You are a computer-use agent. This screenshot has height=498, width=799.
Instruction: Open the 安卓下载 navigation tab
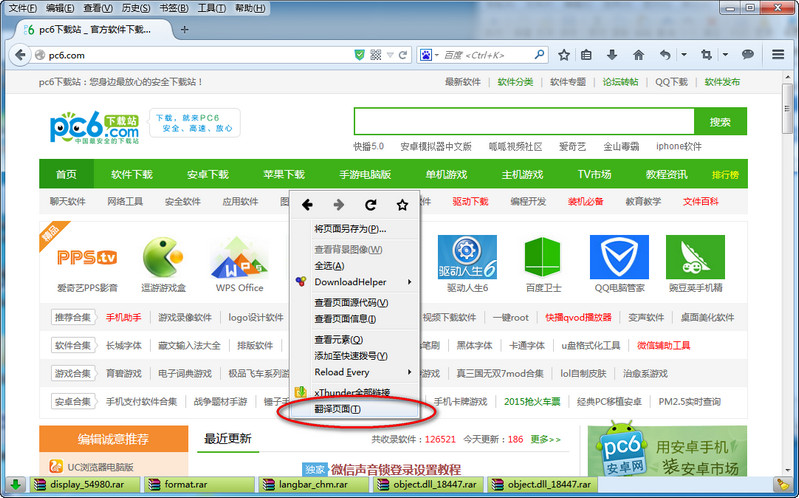[x=208, y=174]
